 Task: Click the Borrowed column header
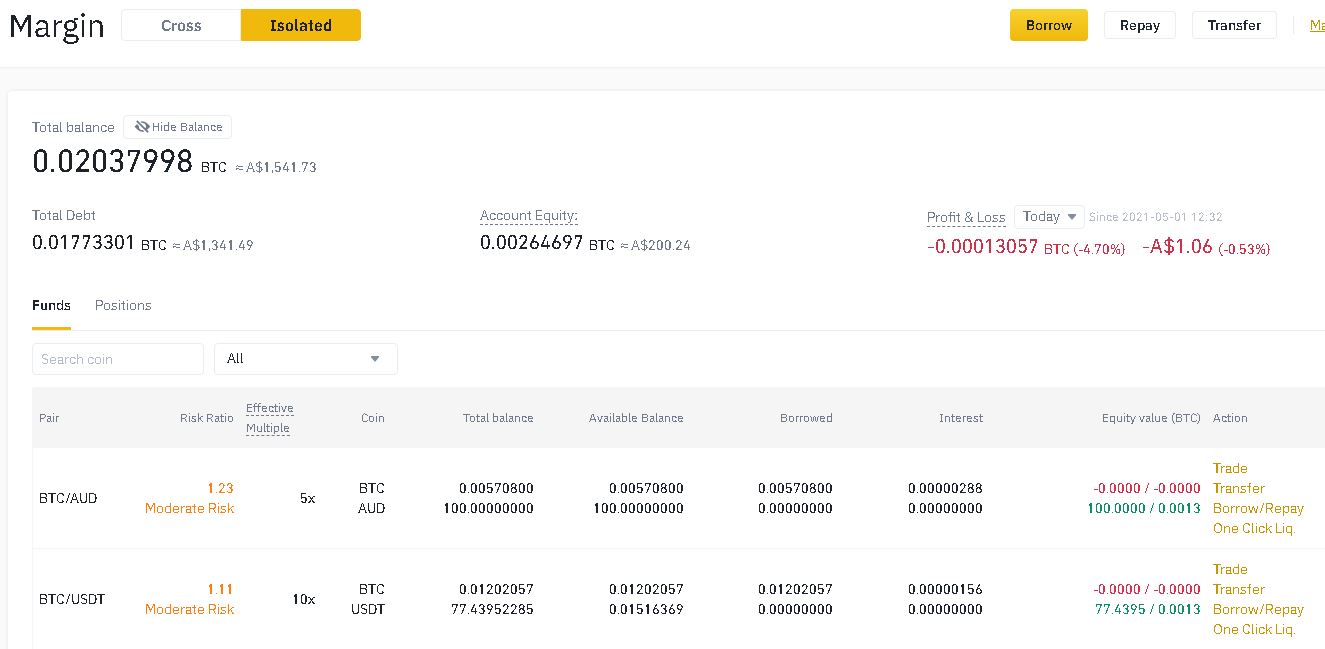click(x=806, y=418)
